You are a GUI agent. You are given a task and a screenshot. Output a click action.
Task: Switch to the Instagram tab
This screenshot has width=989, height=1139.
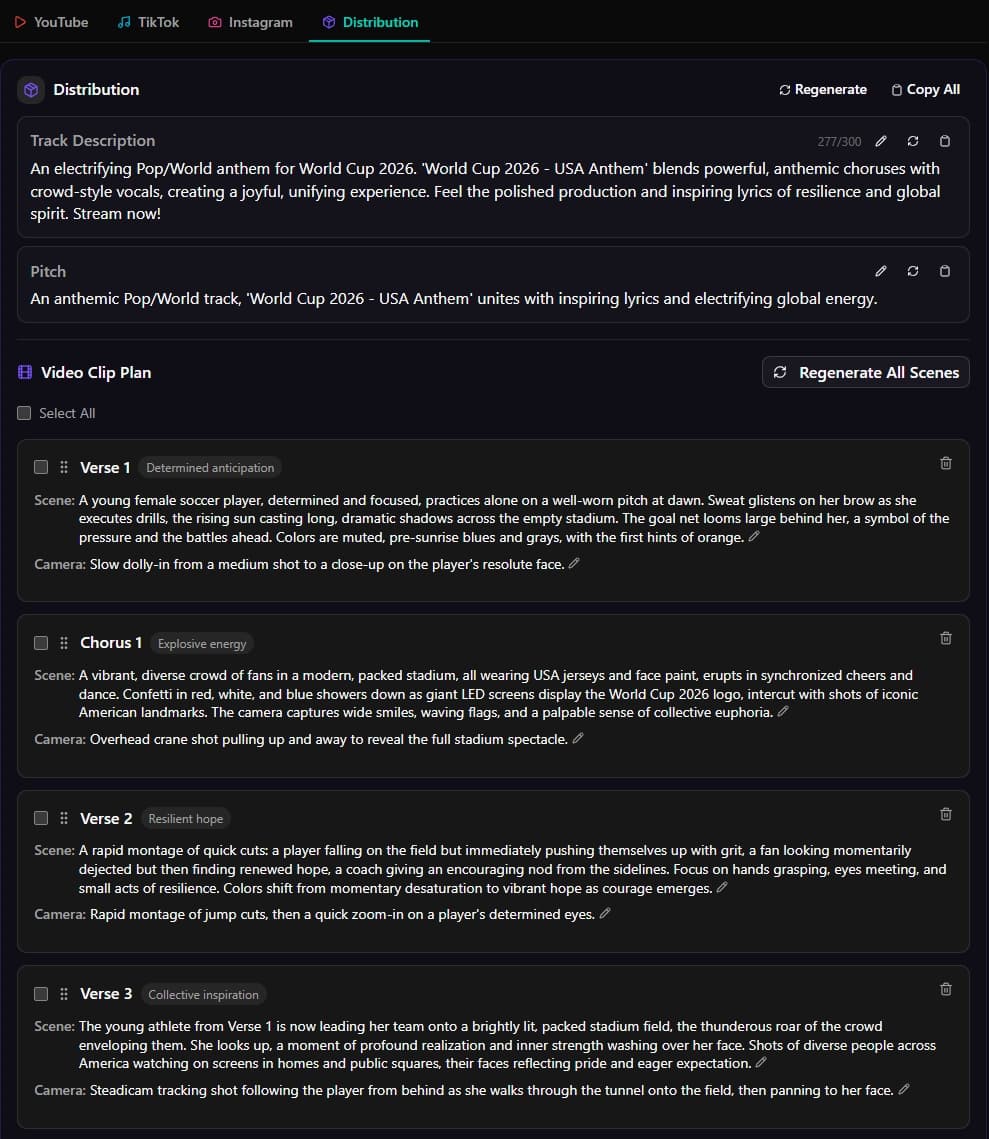[250, 22]
